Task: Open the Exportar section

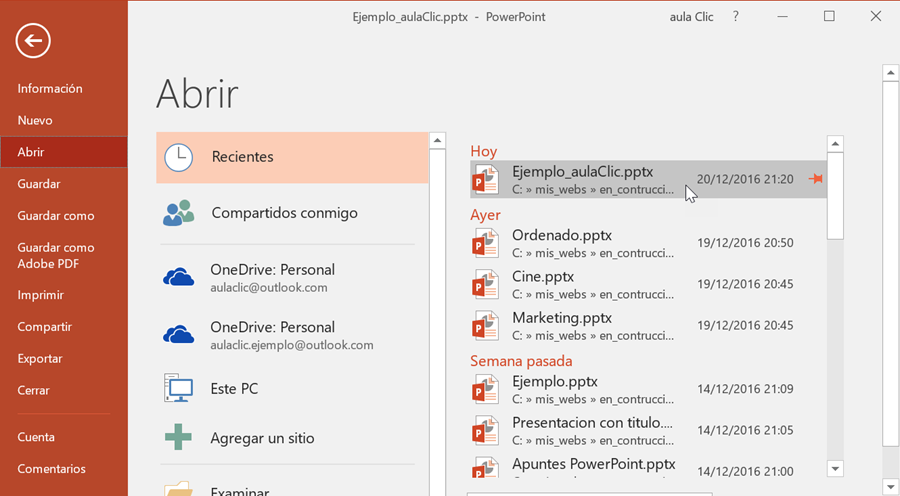Action: coord(40,359)
